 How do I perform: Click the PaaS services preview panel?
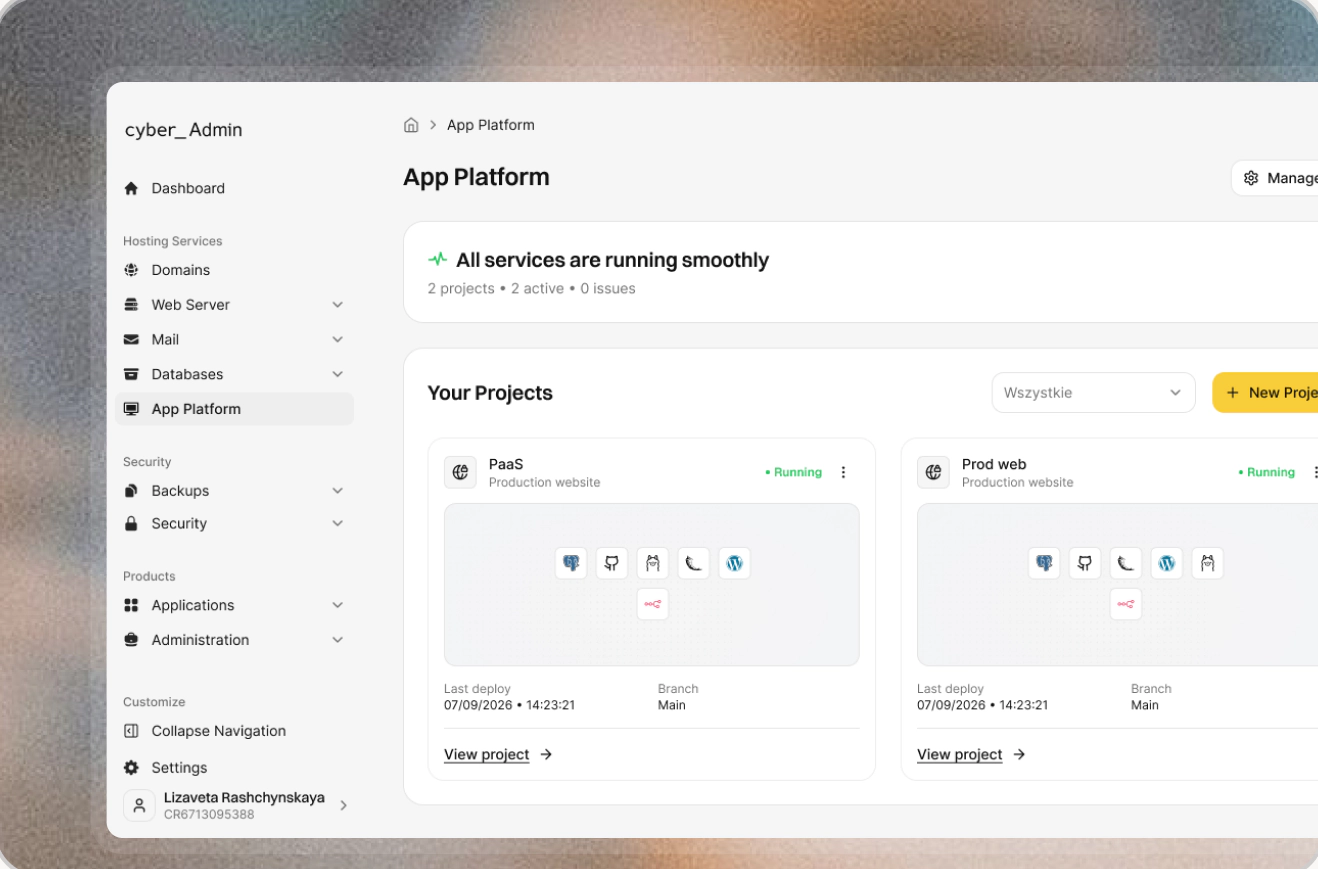point(652,584)
